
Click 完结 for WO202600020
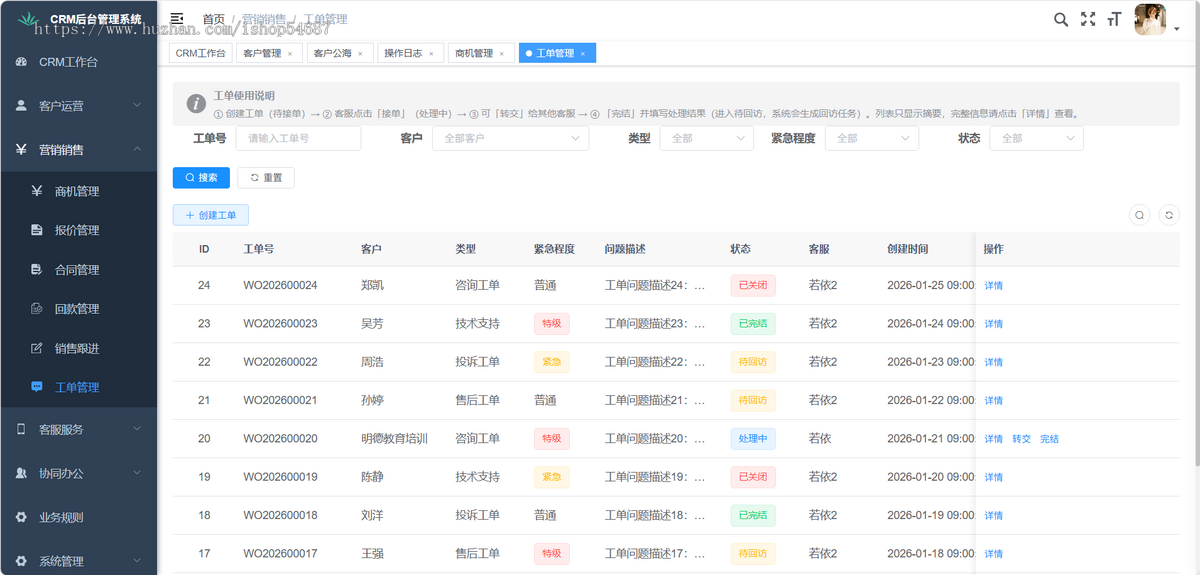coord(1049,439)
